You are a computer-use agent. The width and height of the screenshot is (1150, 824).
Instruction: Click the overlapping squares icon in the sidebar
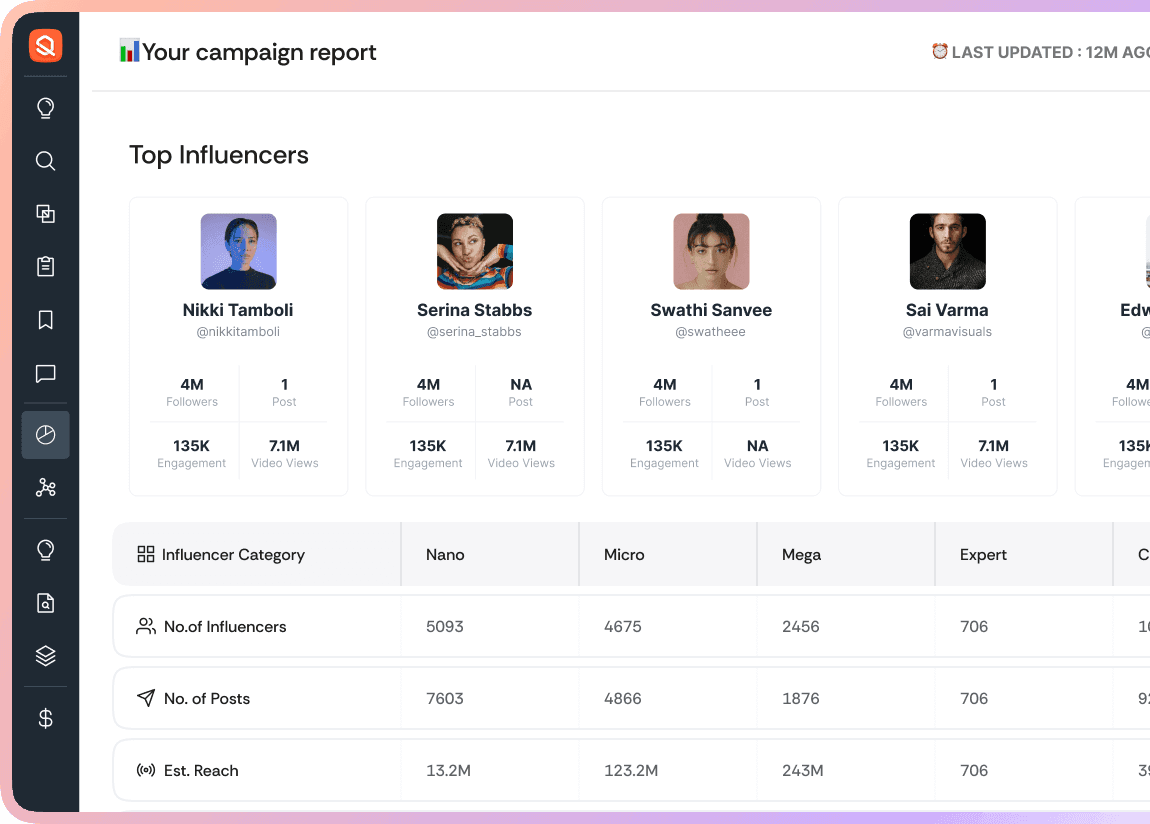click(x=45, y=214)
